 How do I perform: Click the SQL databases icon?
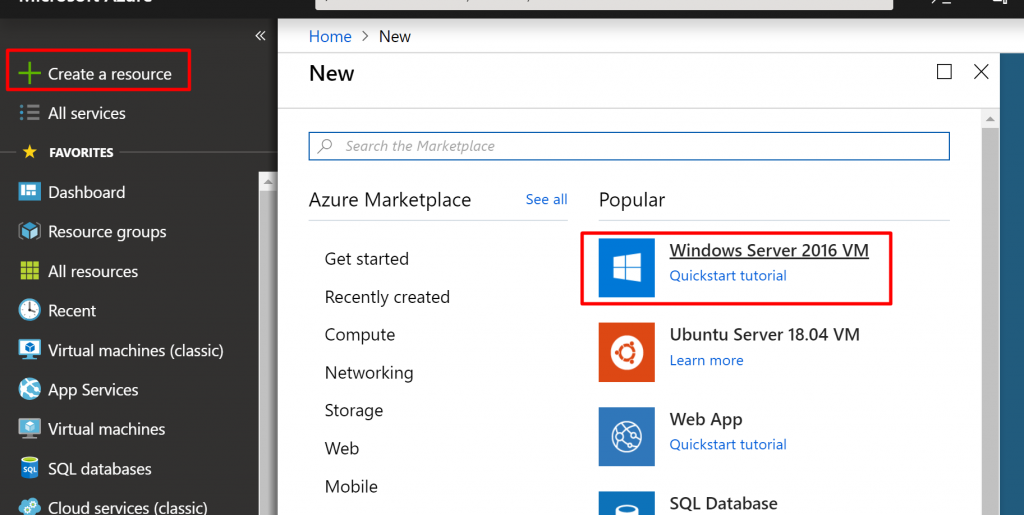(x=29, y=468)
